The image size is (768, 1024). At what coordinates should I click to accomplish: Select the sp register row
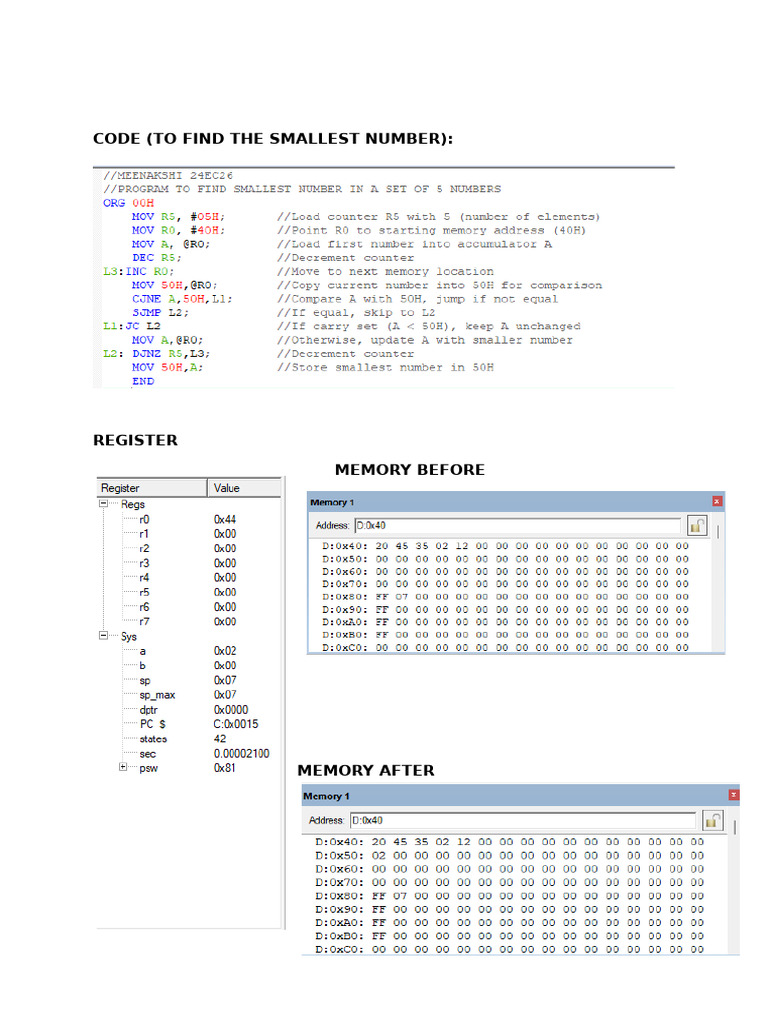pos(189,680)
